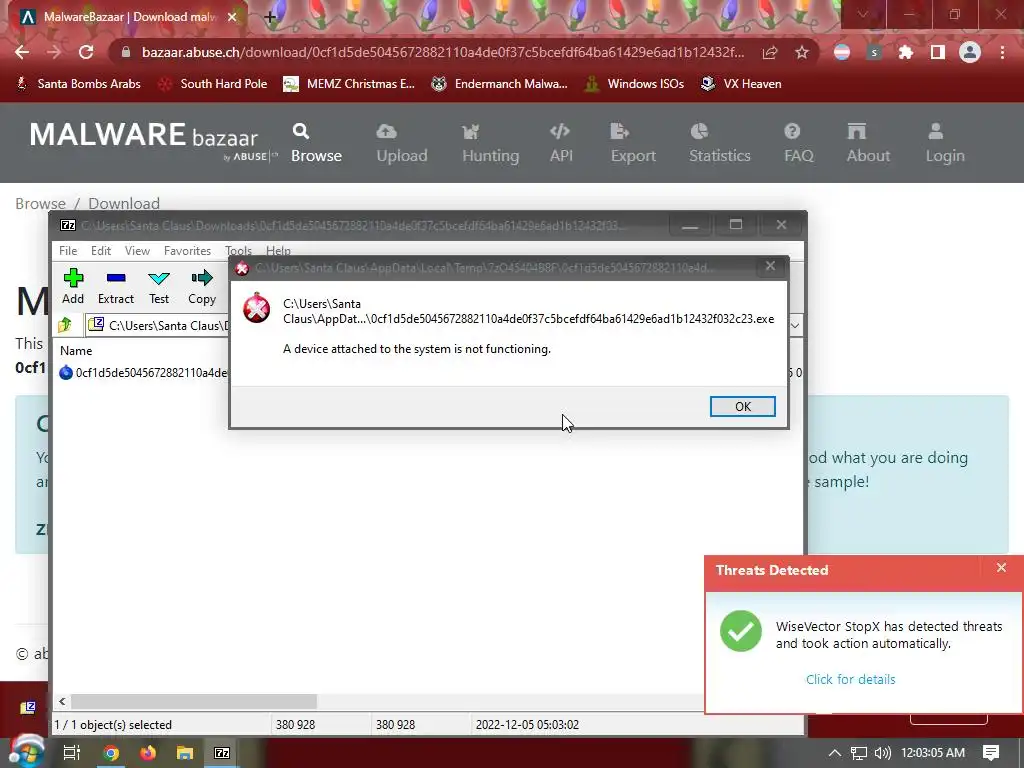Click the Add button in 7-Zip toolbar

[x=73, y=287]
